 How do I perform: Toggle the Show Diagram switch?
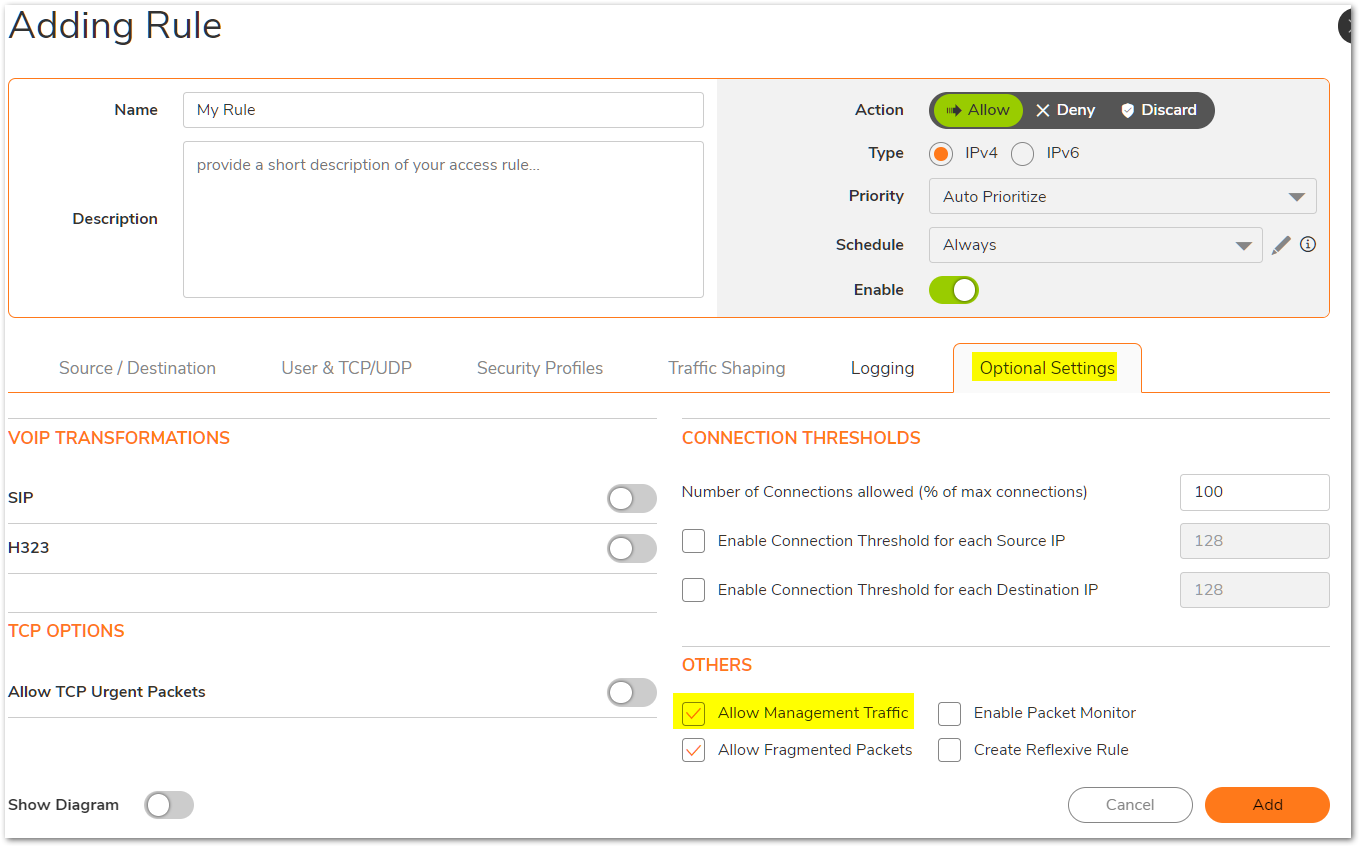click(168, 805)
